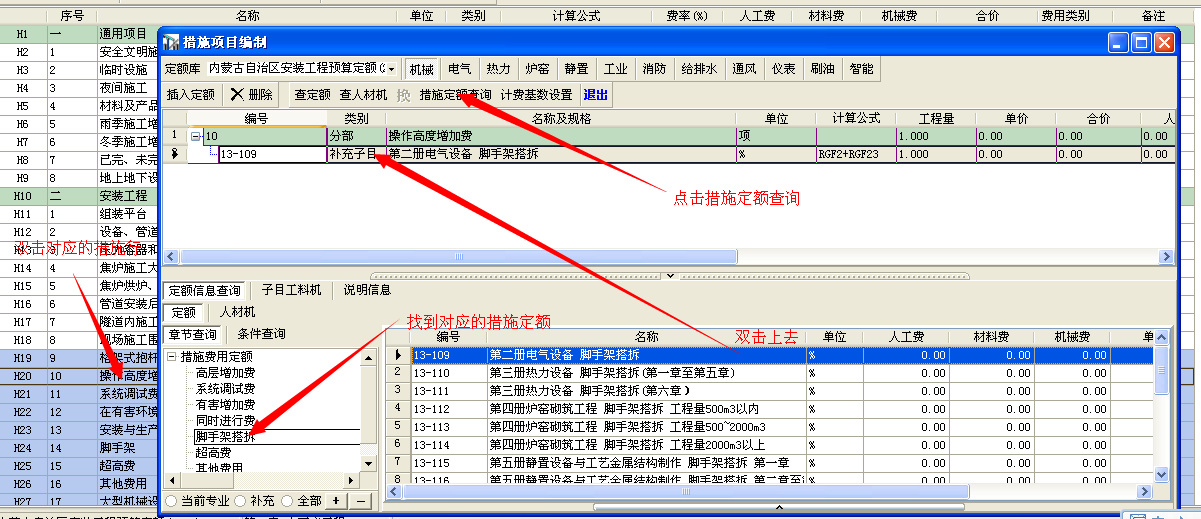Select the 超高费 tree item
Image resolution: width=1201 pixels, height=519 pixels.
point(211,453)
